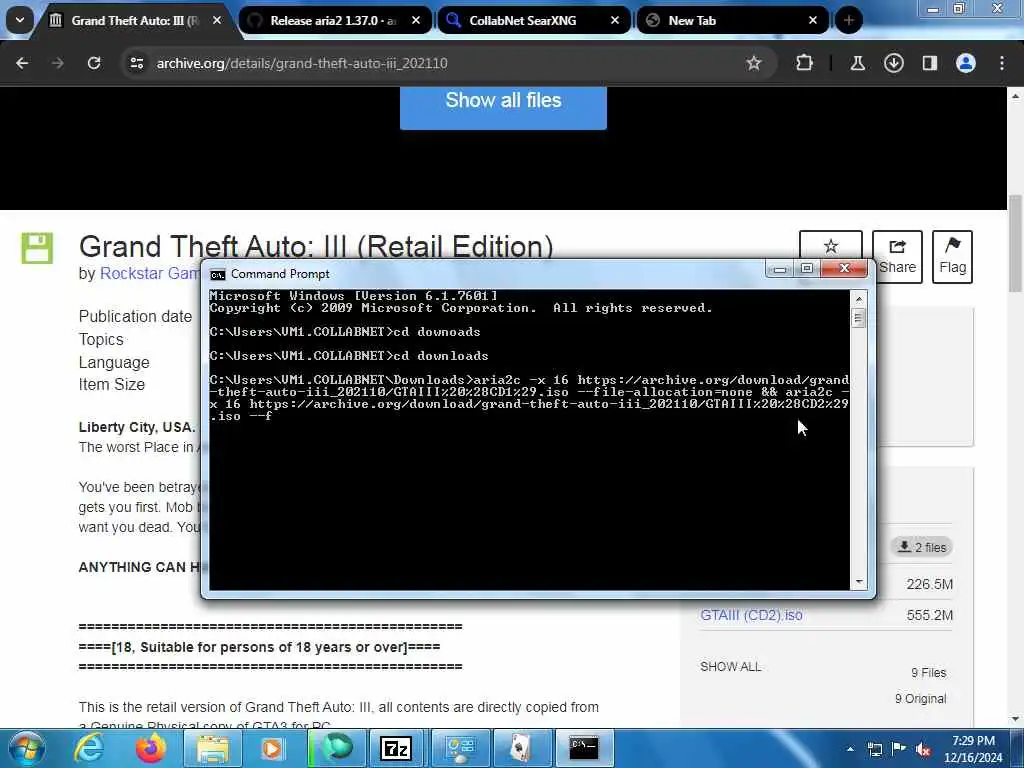The width and height of the screenshot is (1024, 768).
Task: Launch Firefox from the taskbar
Action: click(150, 748)
